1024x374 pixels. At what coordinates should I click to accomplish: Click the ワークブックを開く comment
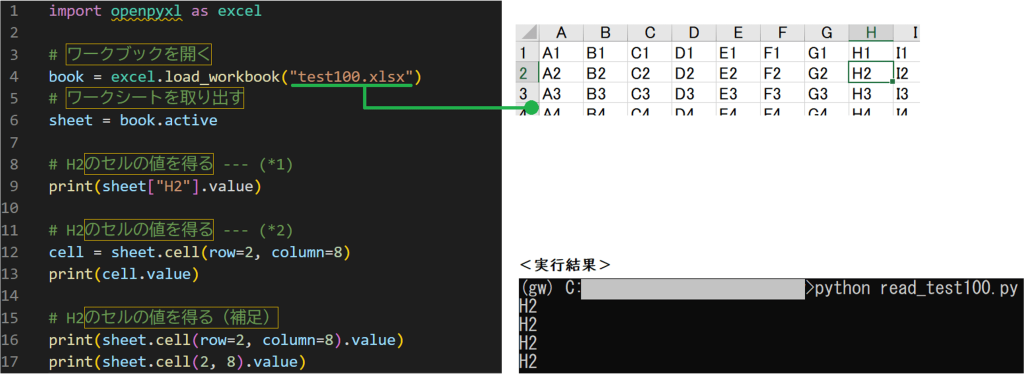(140, 55)
